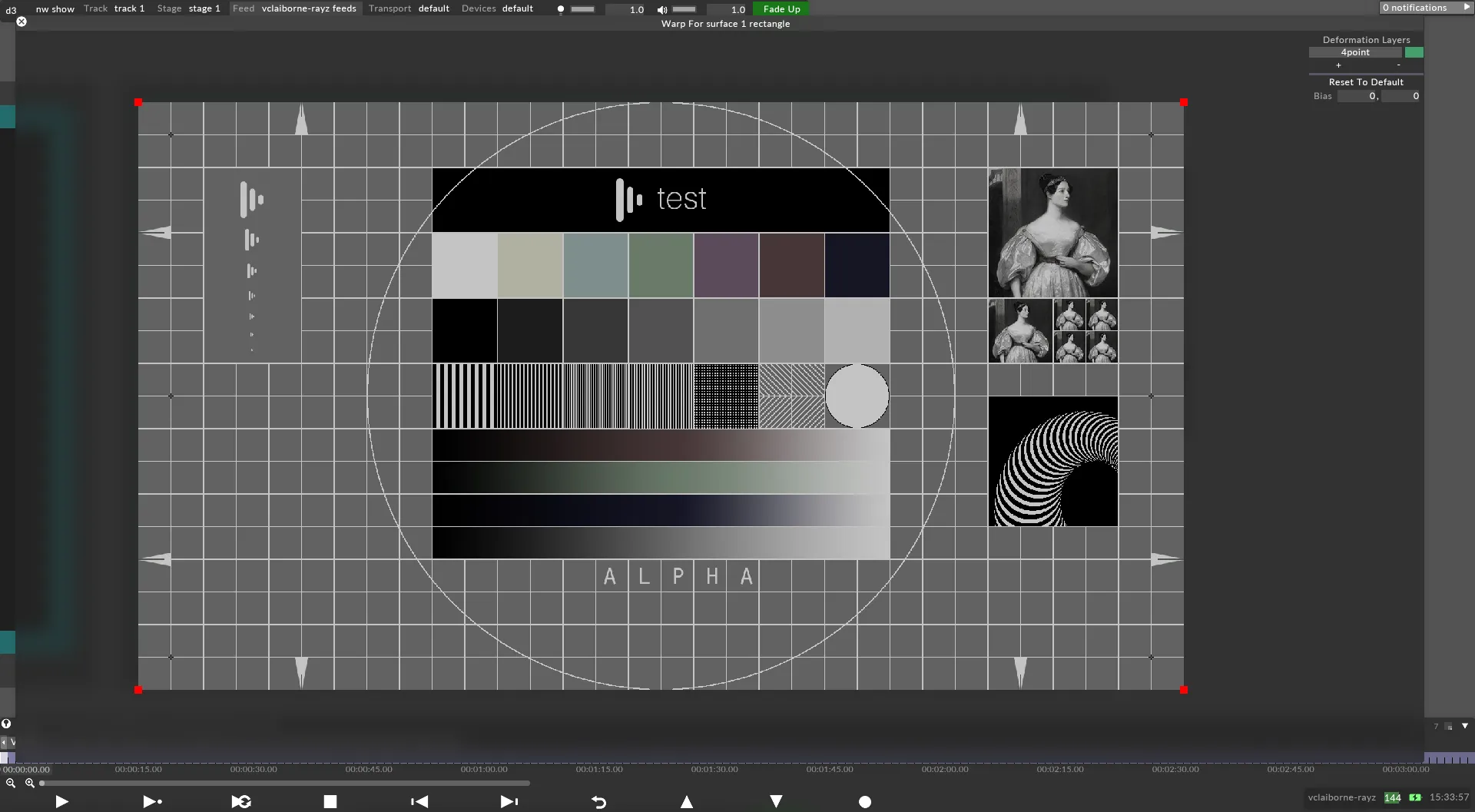Click the play-to-end-of-section icon
Image resolution: width=1475 pixels, height=812 pixels.
pyautogui.click(x=152, y=801)
